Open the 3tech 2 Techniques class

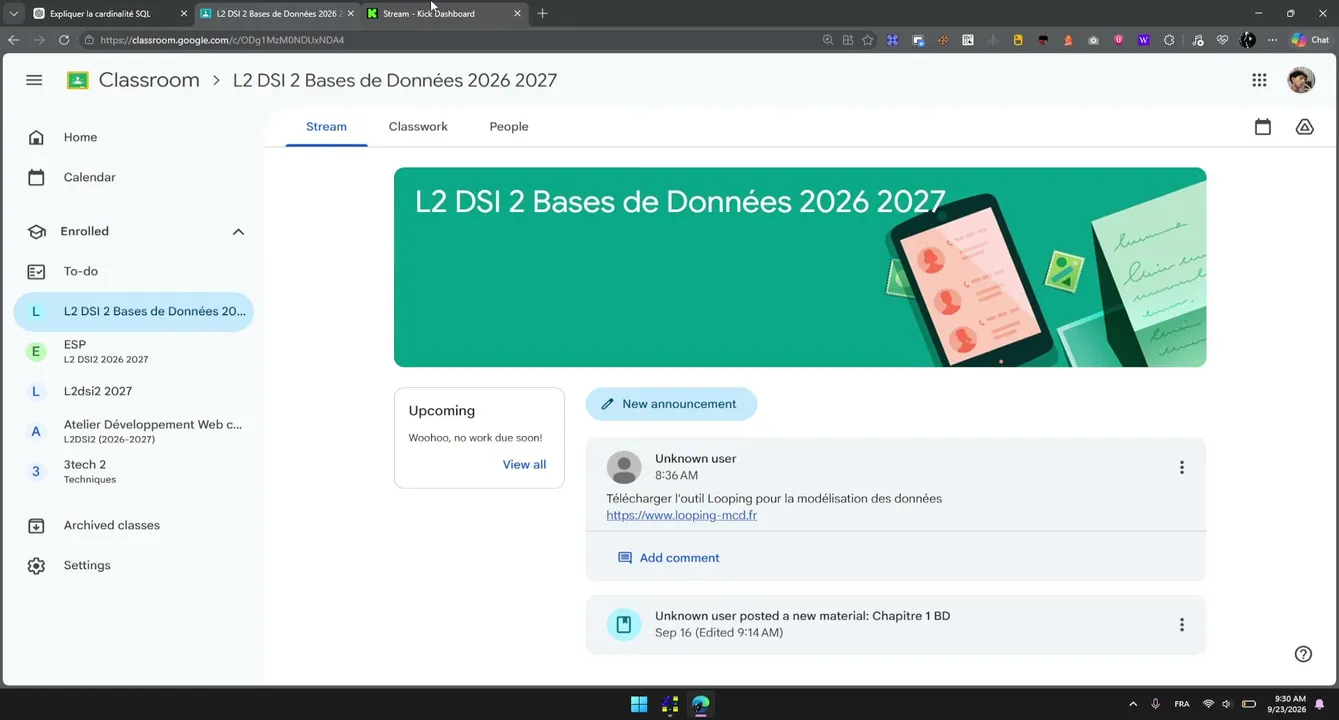[133, 471]
